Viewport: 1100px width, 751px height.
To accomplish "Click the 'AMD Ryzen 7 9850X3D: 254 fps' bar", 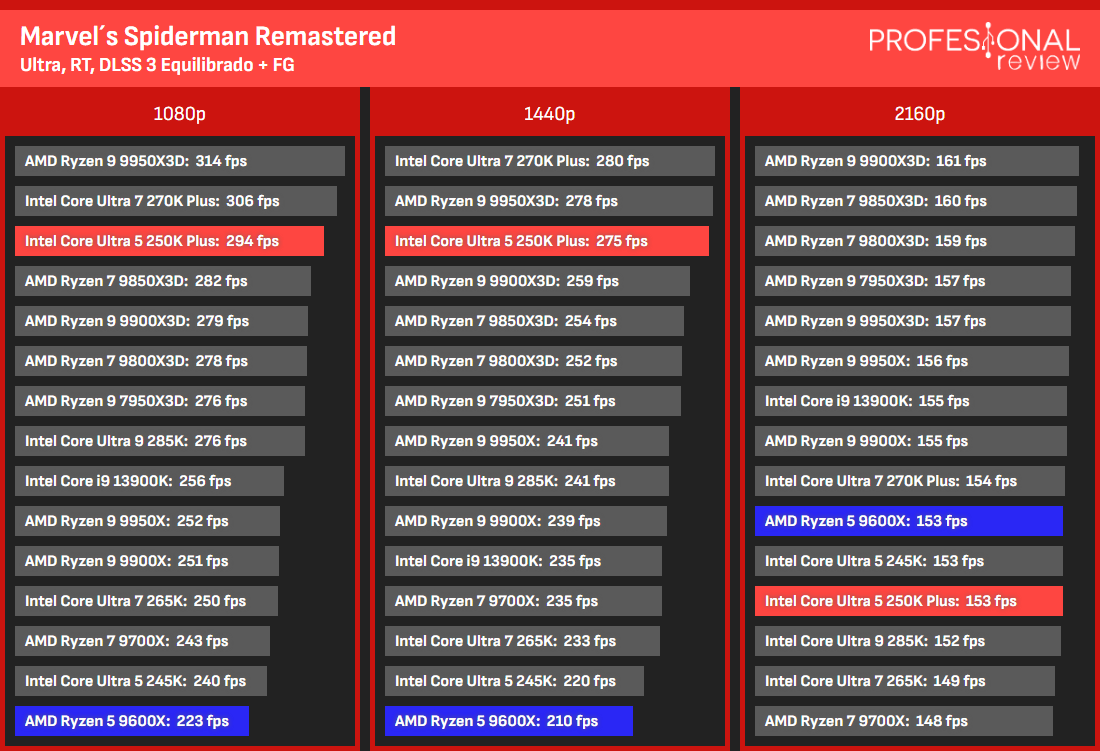I will 535,321.
